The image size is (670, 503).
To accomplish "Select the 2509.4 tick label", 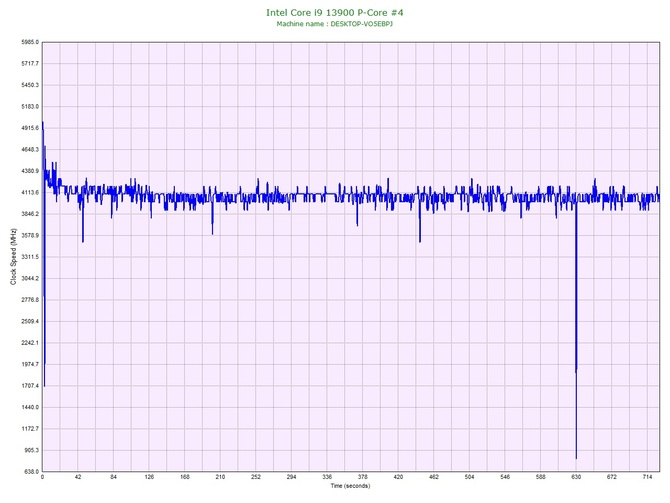I will pos(30,321).
